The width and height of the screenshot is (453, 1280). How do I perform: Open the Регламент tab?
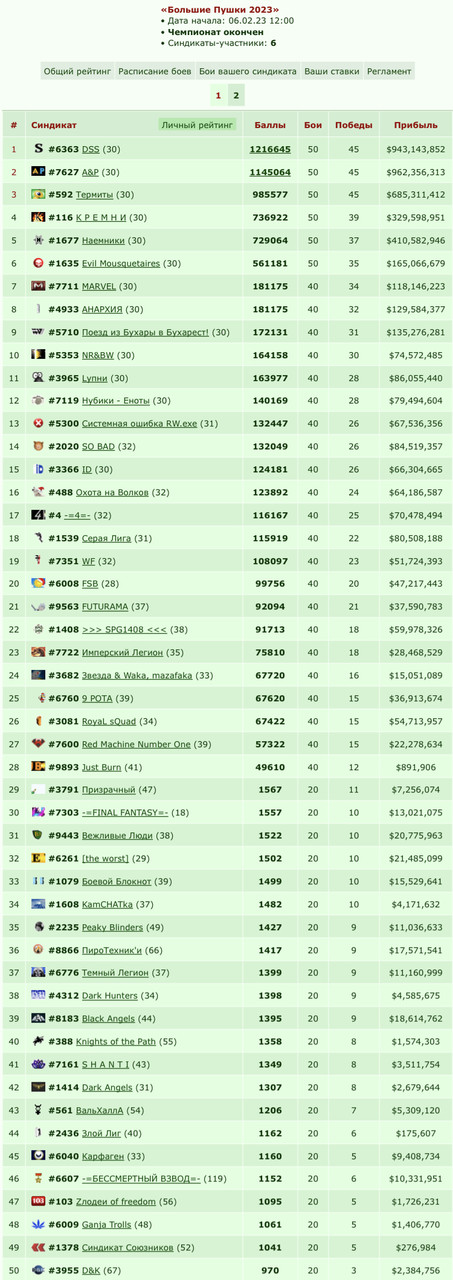pyautogui.click(x=389, y=72)
